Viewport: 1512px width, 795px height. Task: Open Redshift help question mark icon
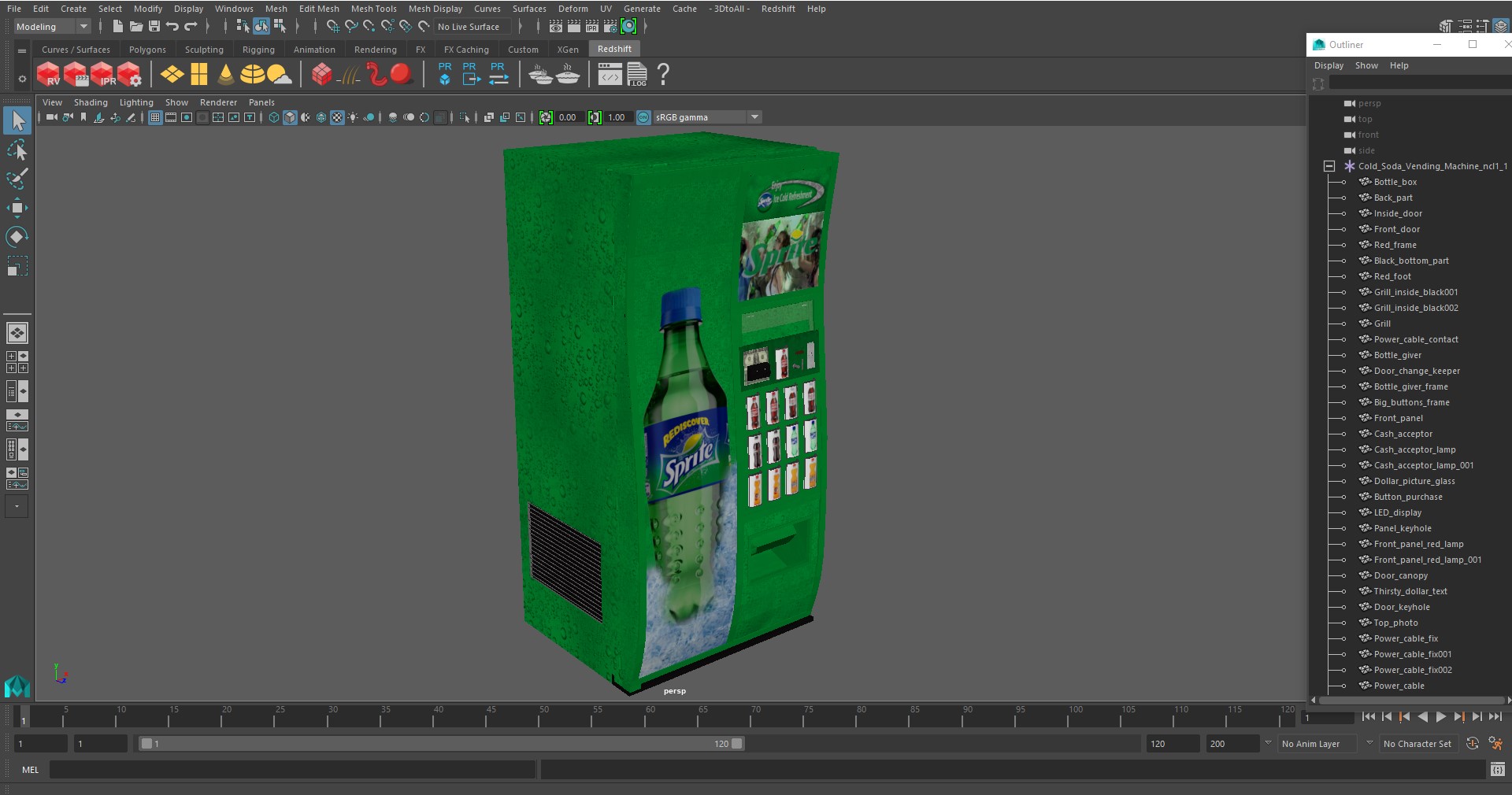(663, 75)
